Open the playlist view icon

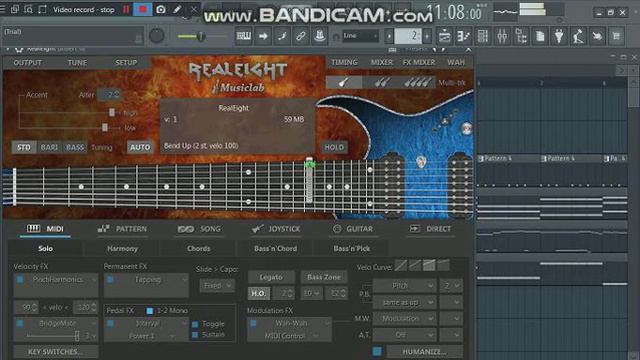click(444, 36)
